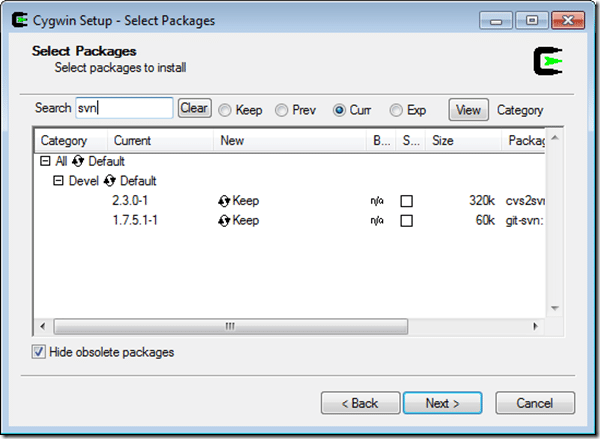The width and height of the screenshot is (600, 439).
Task: Check source box for cvs2svn 320k row
Action: (406, 201)
